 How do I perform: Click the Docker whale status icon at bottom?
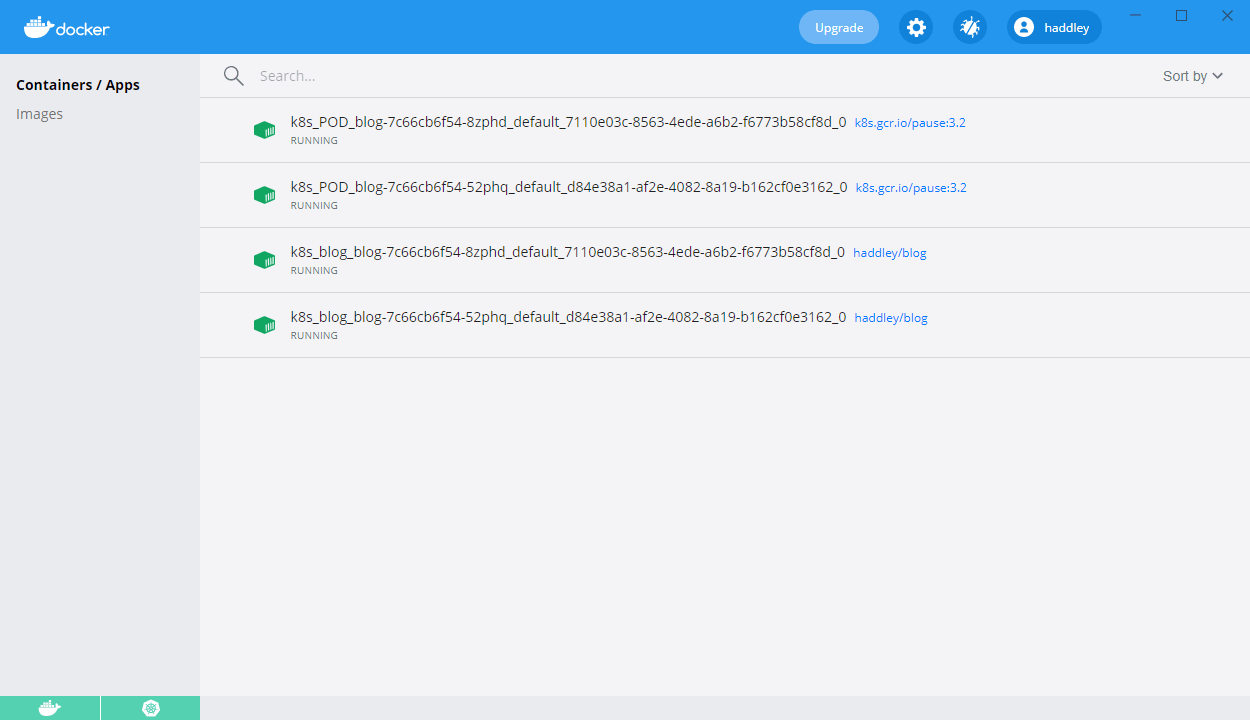coord(50,708)
